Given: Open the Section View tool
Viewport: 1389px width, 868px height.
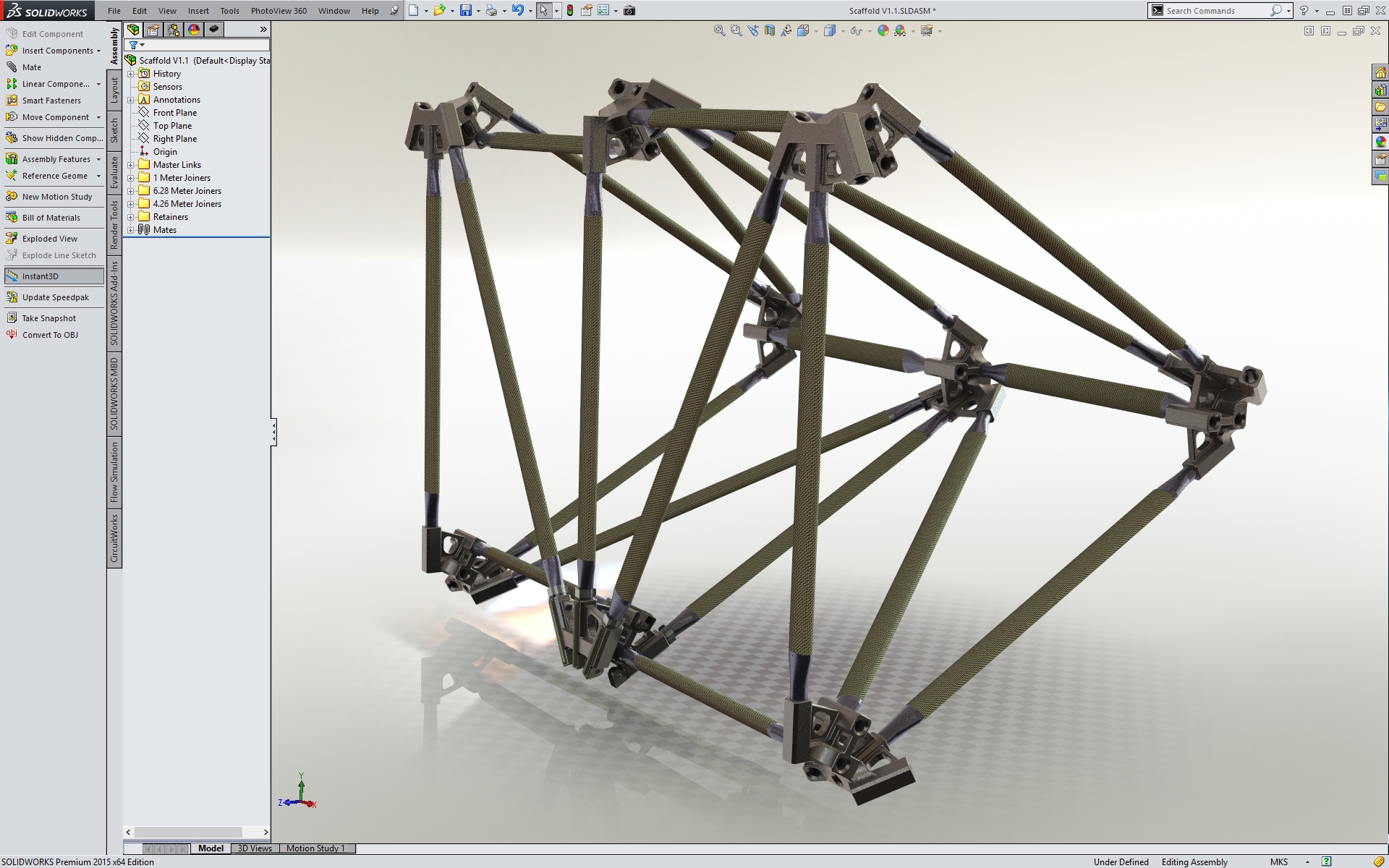Looking at the screenshot, I should click(770, 30).
